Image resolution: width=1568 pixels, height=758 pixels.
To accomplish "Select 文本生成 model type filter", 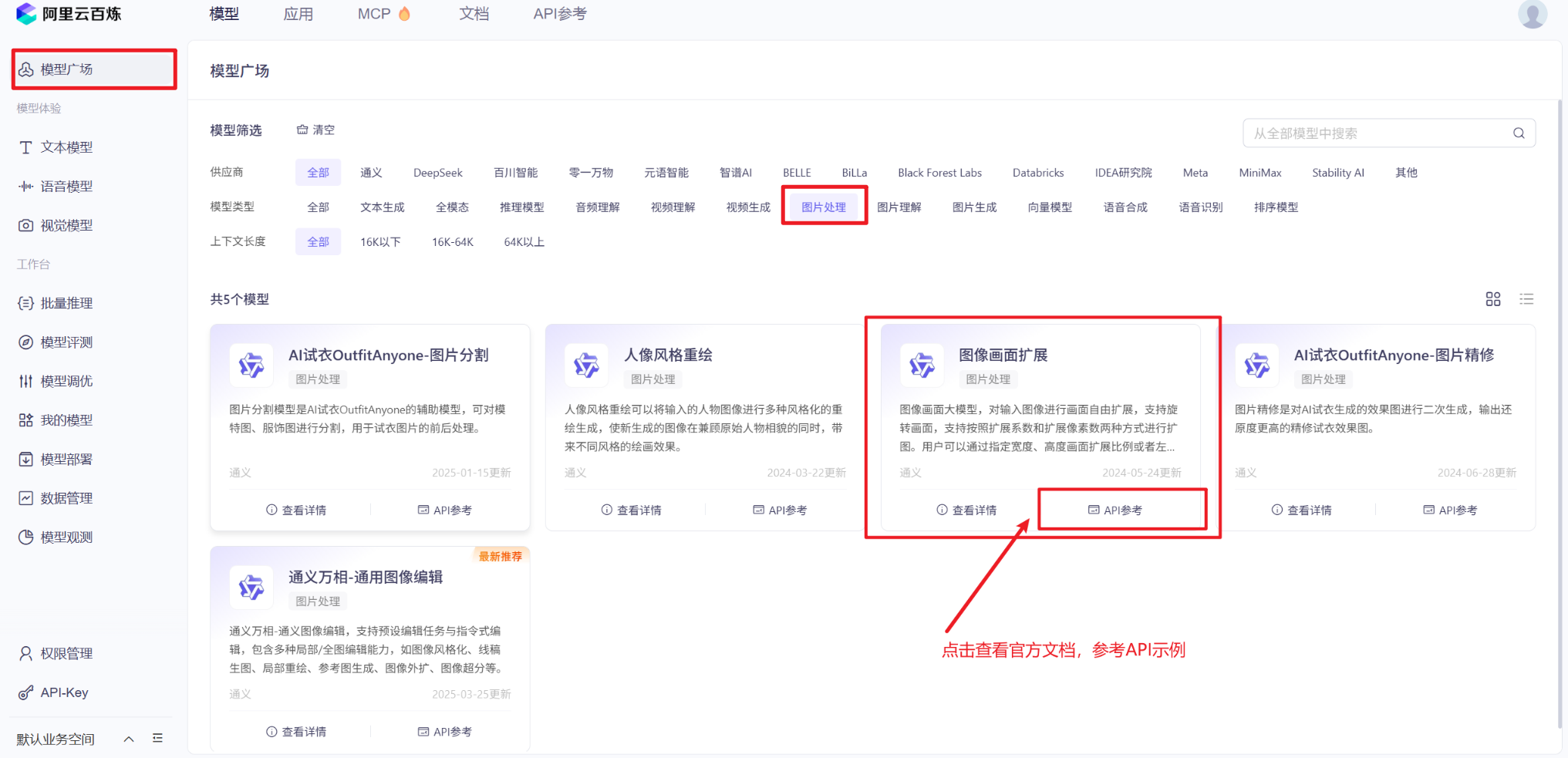I will coord(383,207).
